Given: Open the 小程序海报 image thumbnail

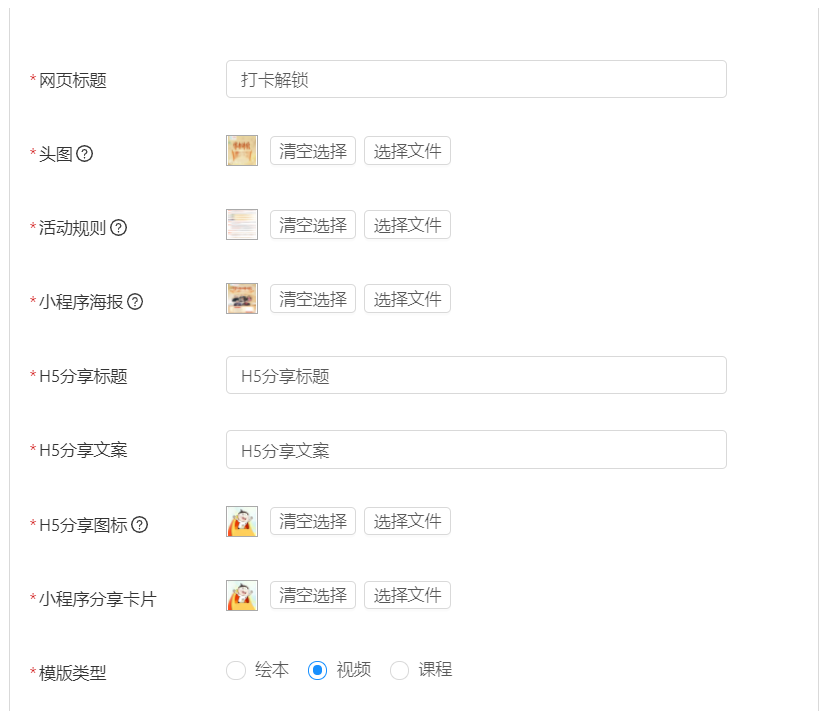Looking at the screenshot, I should click(242, 299).
